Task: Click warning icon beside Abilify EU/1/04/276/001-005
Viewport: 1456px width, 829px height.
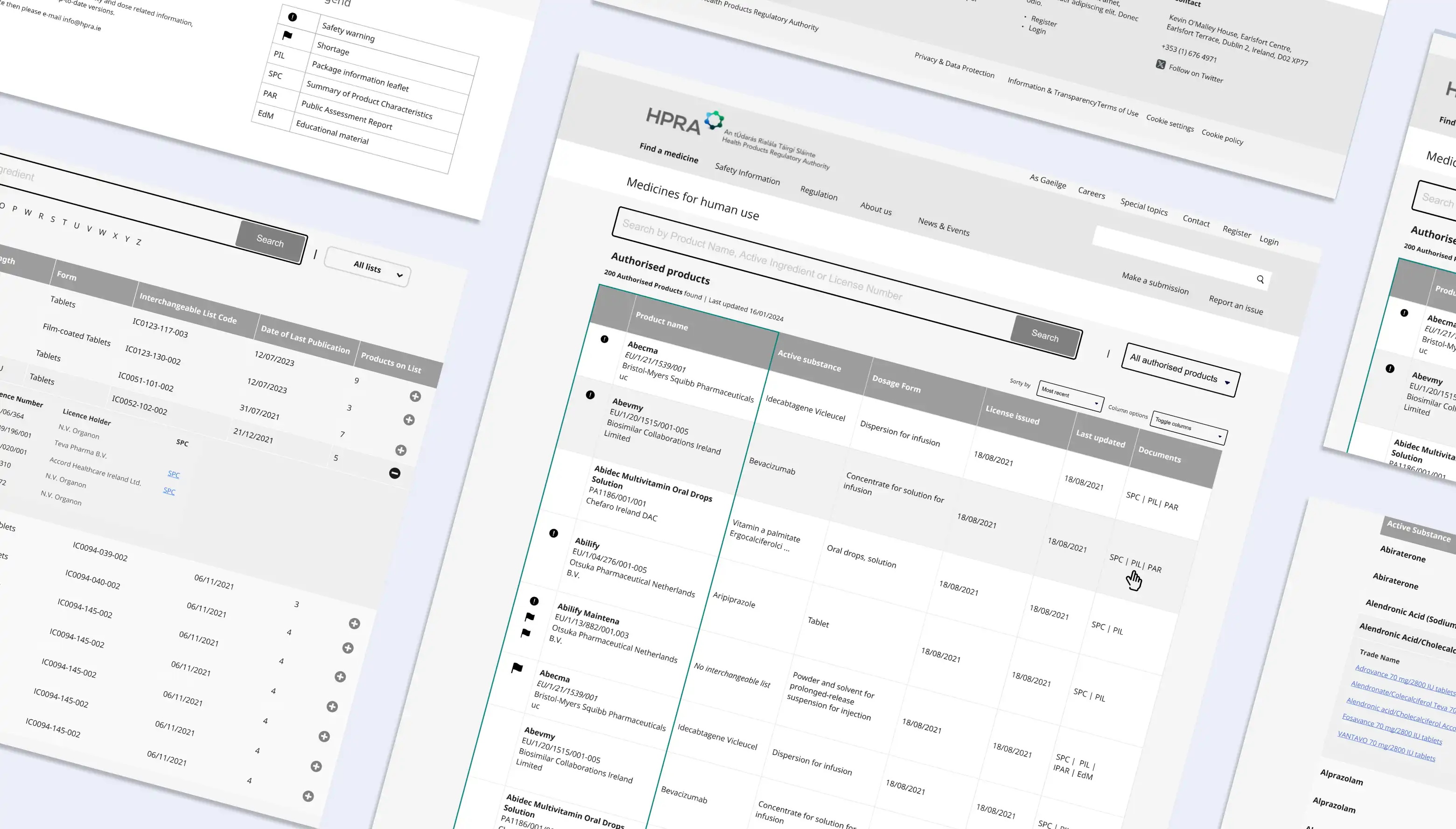Action: pos(553,533)
